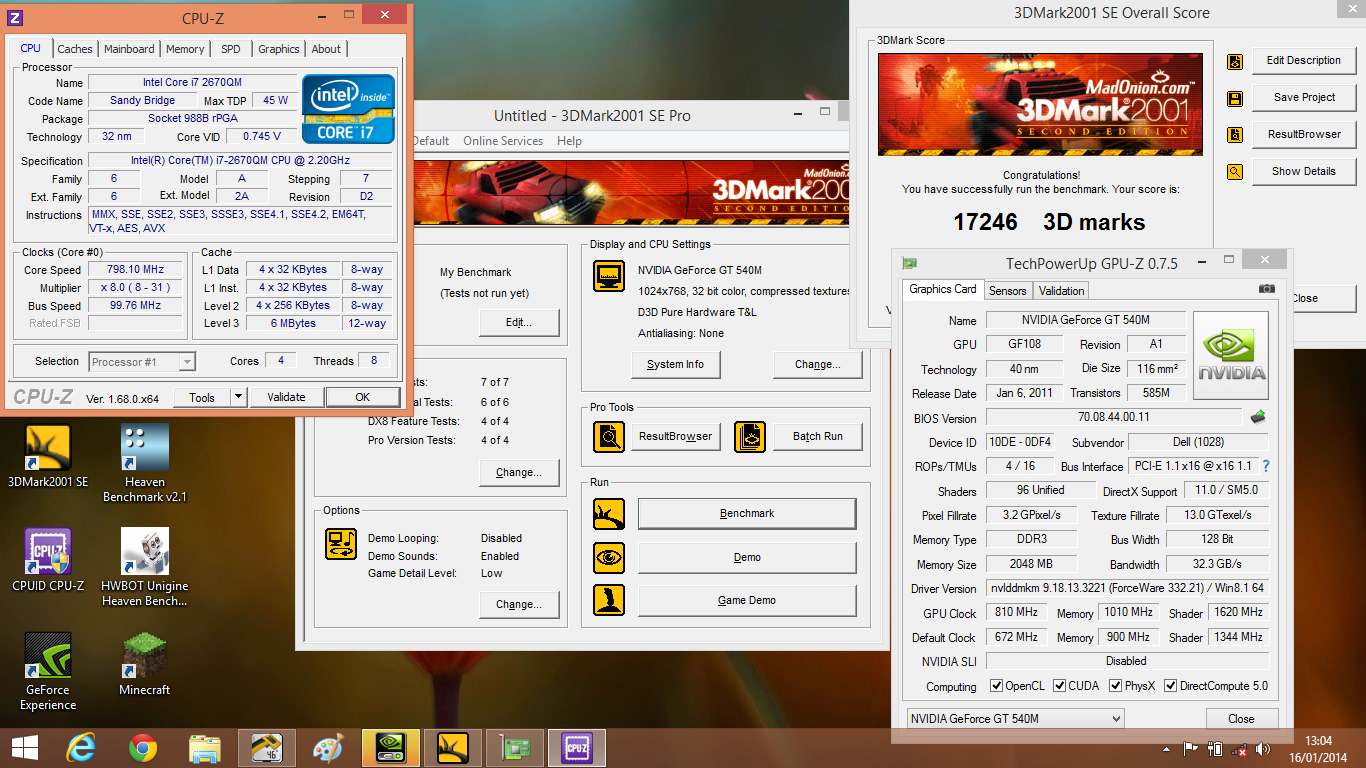
Task: Click Edit button under My Benchmark
Action: (518, 322)
